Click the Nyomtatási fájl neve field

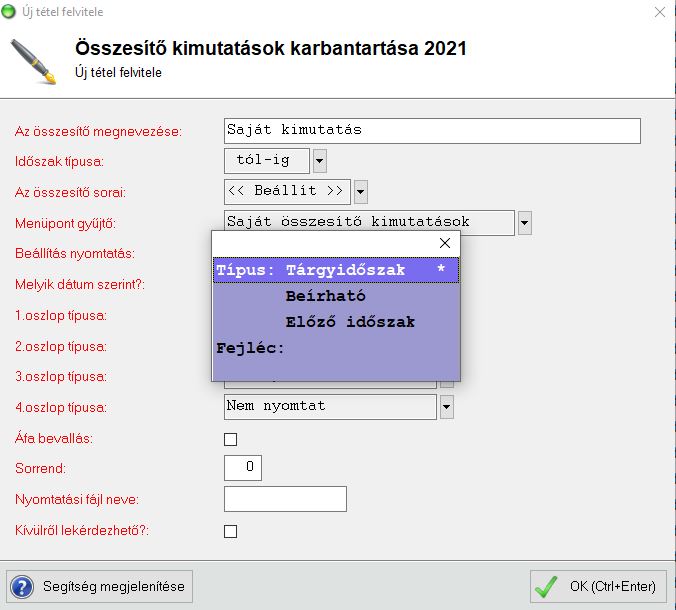(x=285, y=499)
